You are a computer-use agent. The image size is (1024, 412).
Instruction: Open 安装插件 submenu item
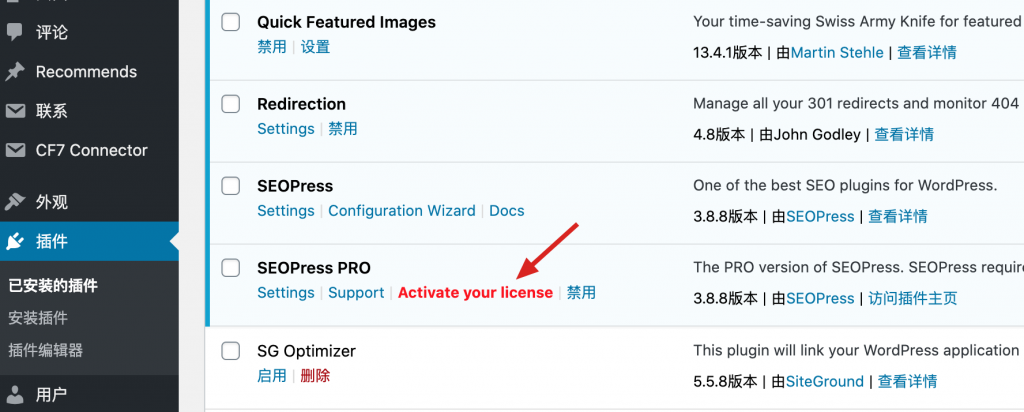point(38,318)
